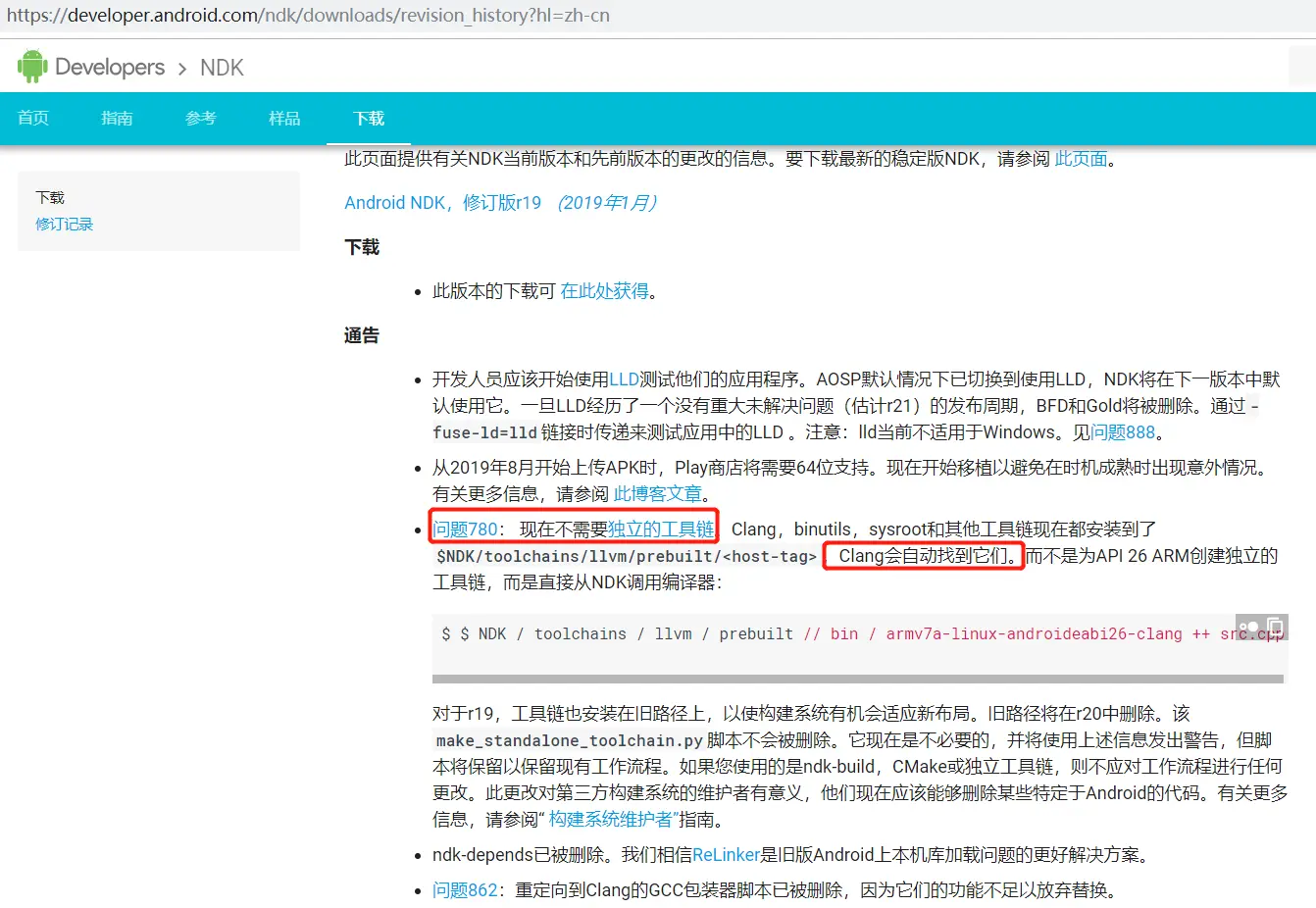This screenshot has width=1316, height=908.
Task: Click 下载 in the left sidebar
Action: [50, 197]
